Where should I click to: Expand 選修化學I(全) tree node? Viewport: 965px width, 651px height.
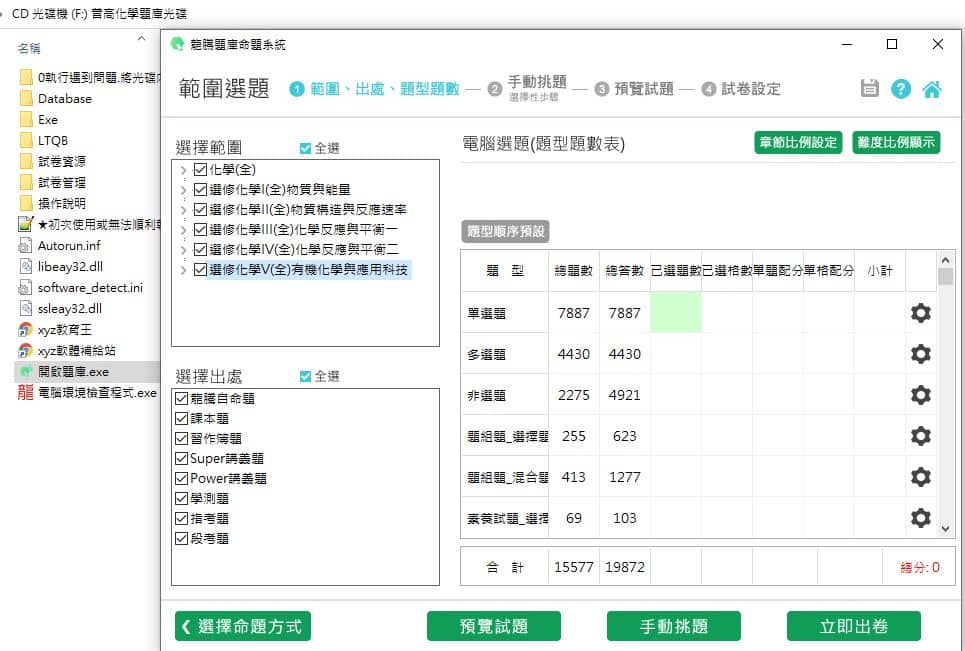[x=183, y=190]
